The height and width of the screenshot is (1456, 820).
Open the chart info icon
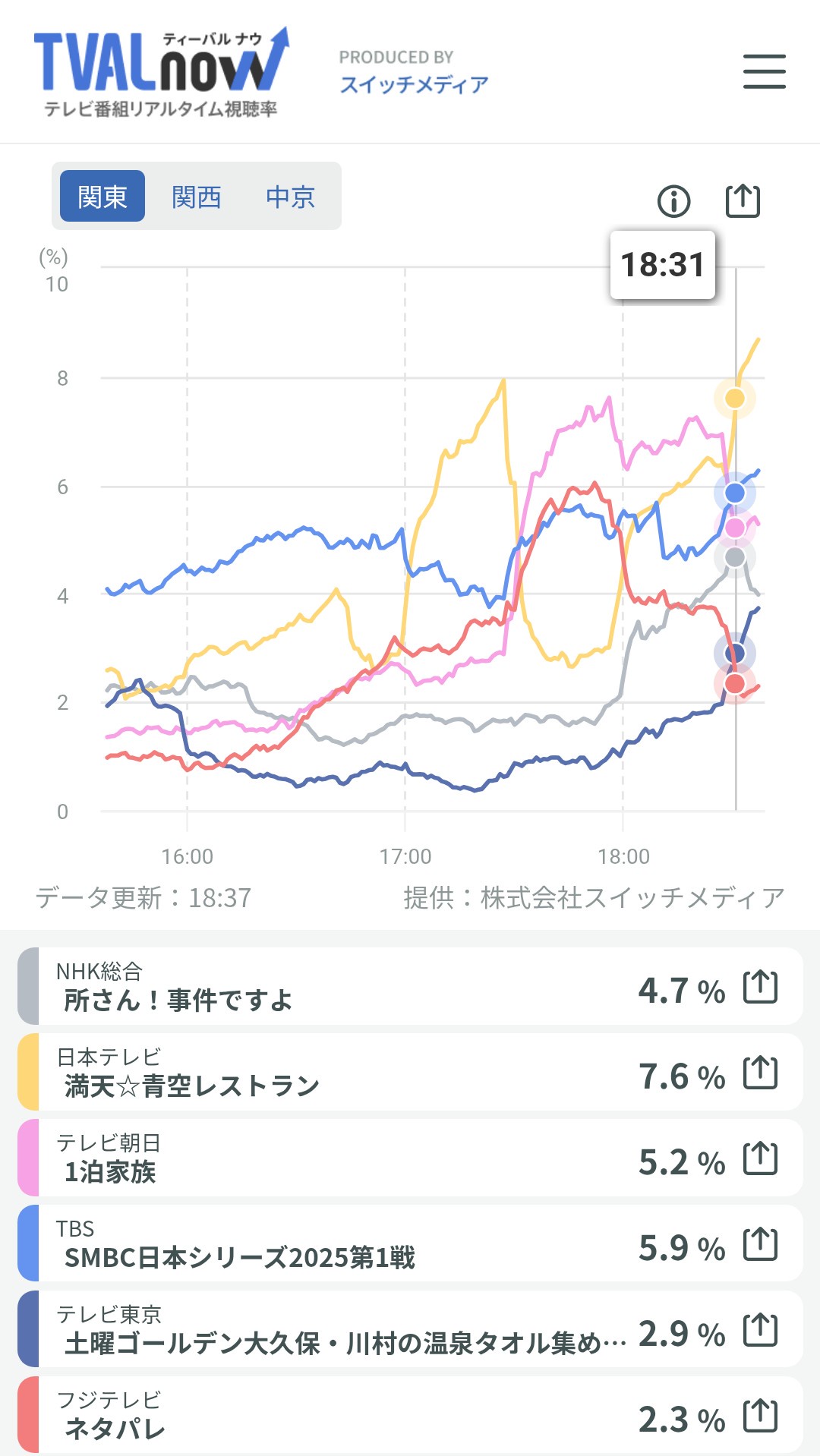pyautogui.click(x=673, y=201)
